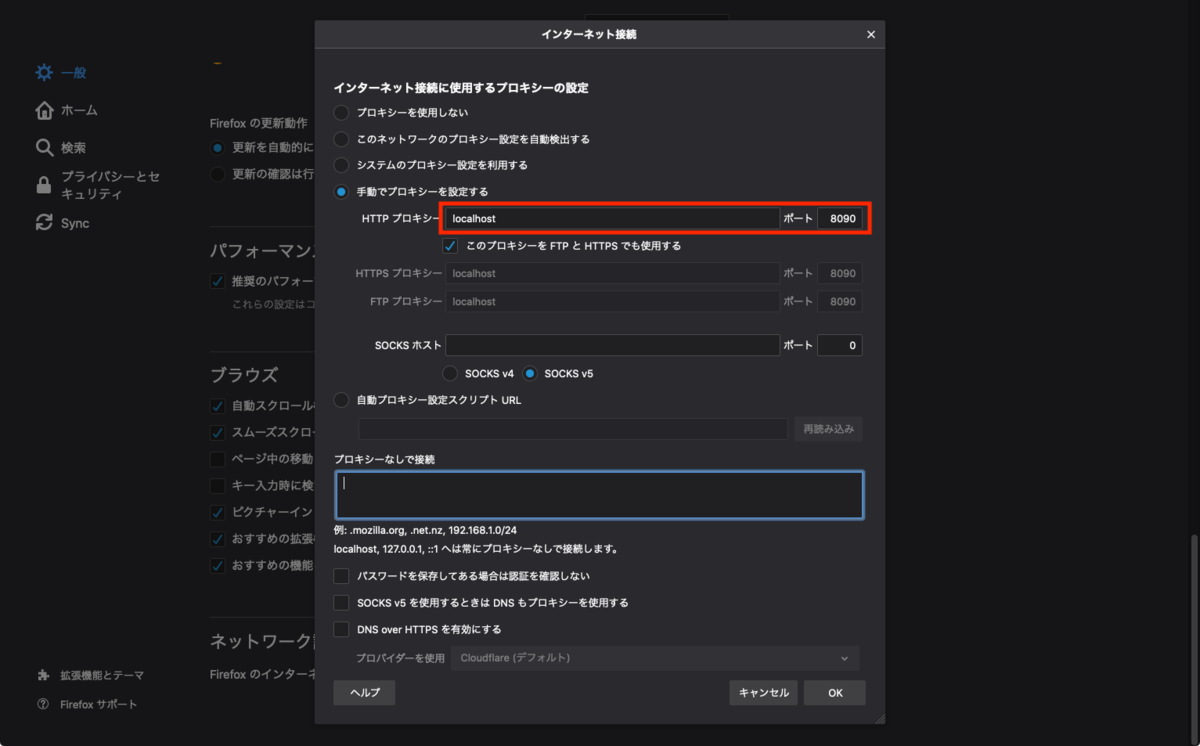Click the auto proxy script URL field
The width and height of the screenshot is (1200, 746).
pos(573,429)
